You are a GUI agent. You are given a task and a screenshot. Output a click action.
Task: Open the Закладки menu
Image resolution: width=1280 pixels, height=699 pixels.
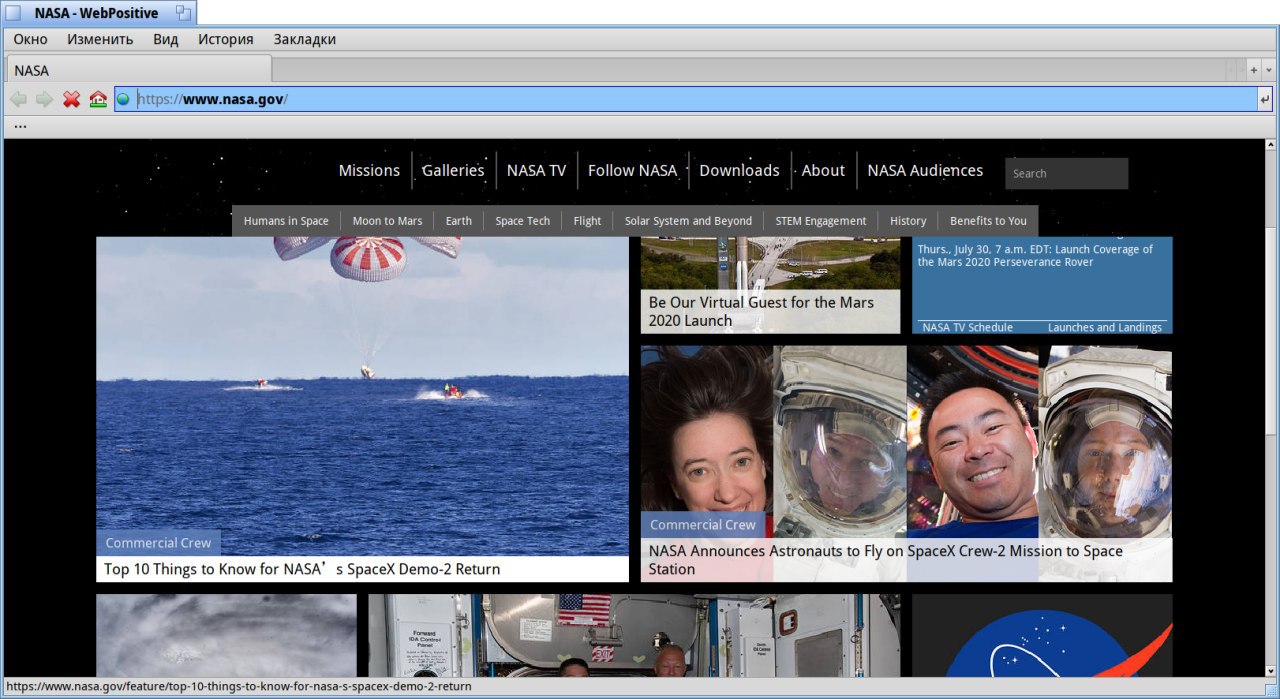(x=304, y=39)
